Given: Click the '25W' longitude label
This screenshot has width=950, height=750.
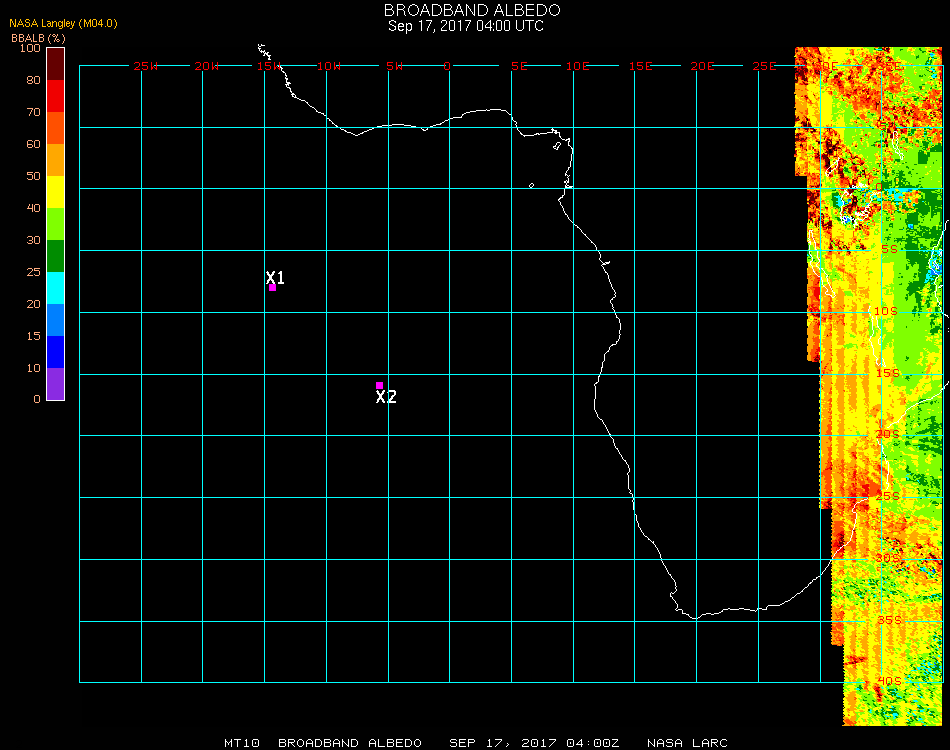Looking at the screenshot, I should coord(145,66).
